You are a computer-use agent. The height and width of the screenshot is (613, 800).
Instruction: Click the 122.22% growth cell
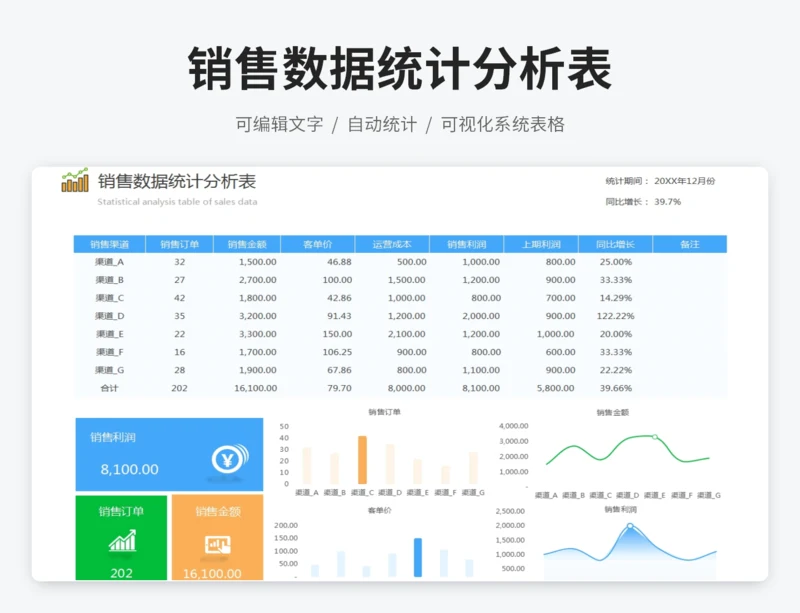(x=616, y=316)
